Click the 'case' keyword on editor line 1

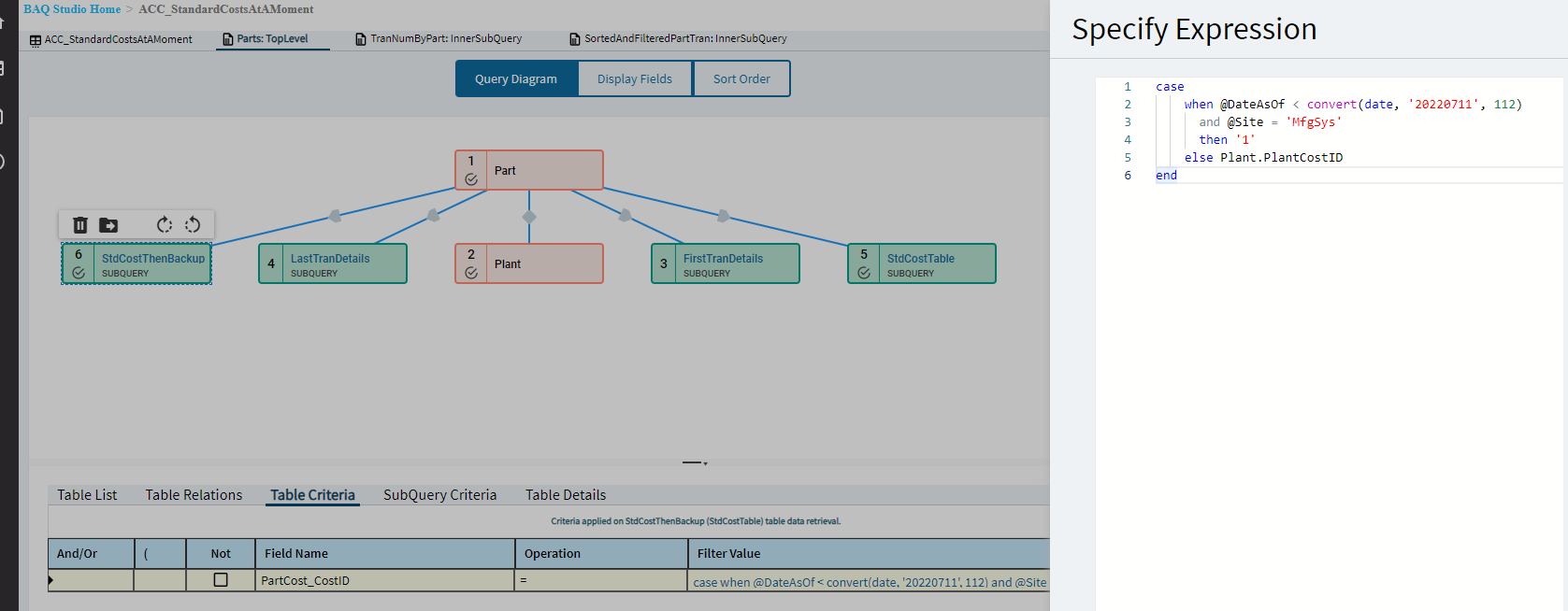pos(1170,87)
